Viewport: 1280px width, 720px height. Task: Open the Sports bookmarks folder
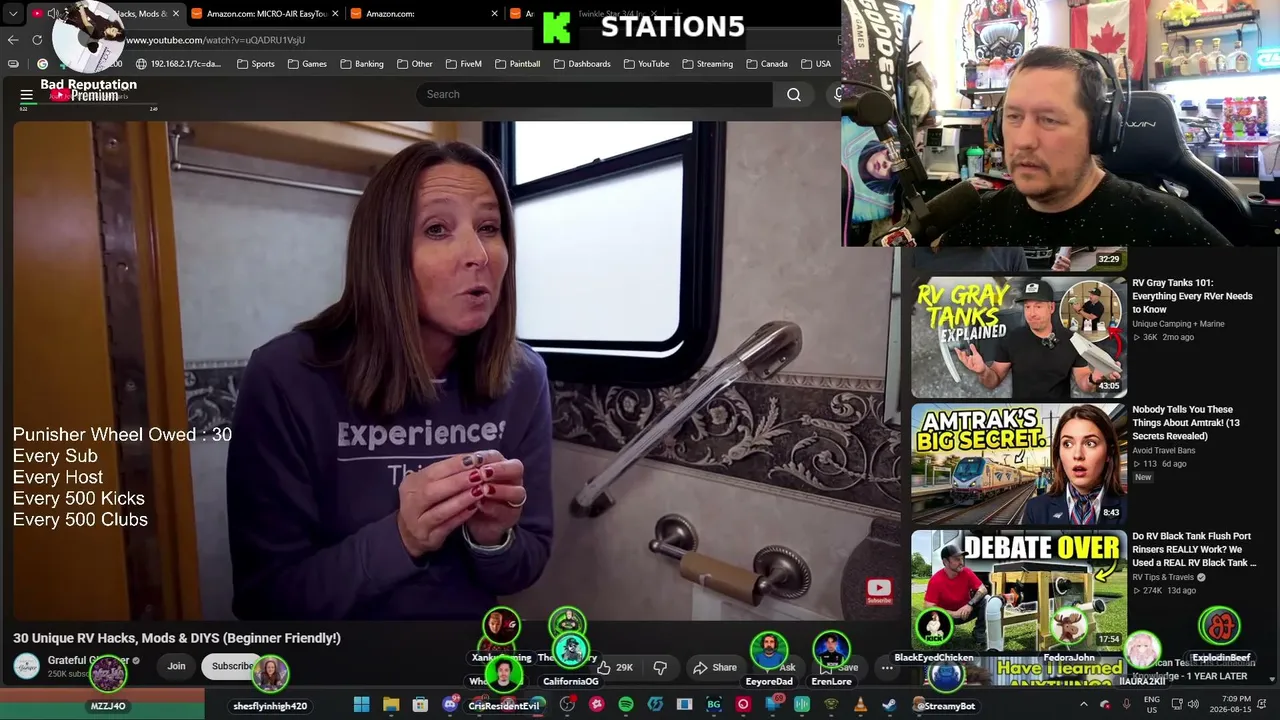pos(255,64)
